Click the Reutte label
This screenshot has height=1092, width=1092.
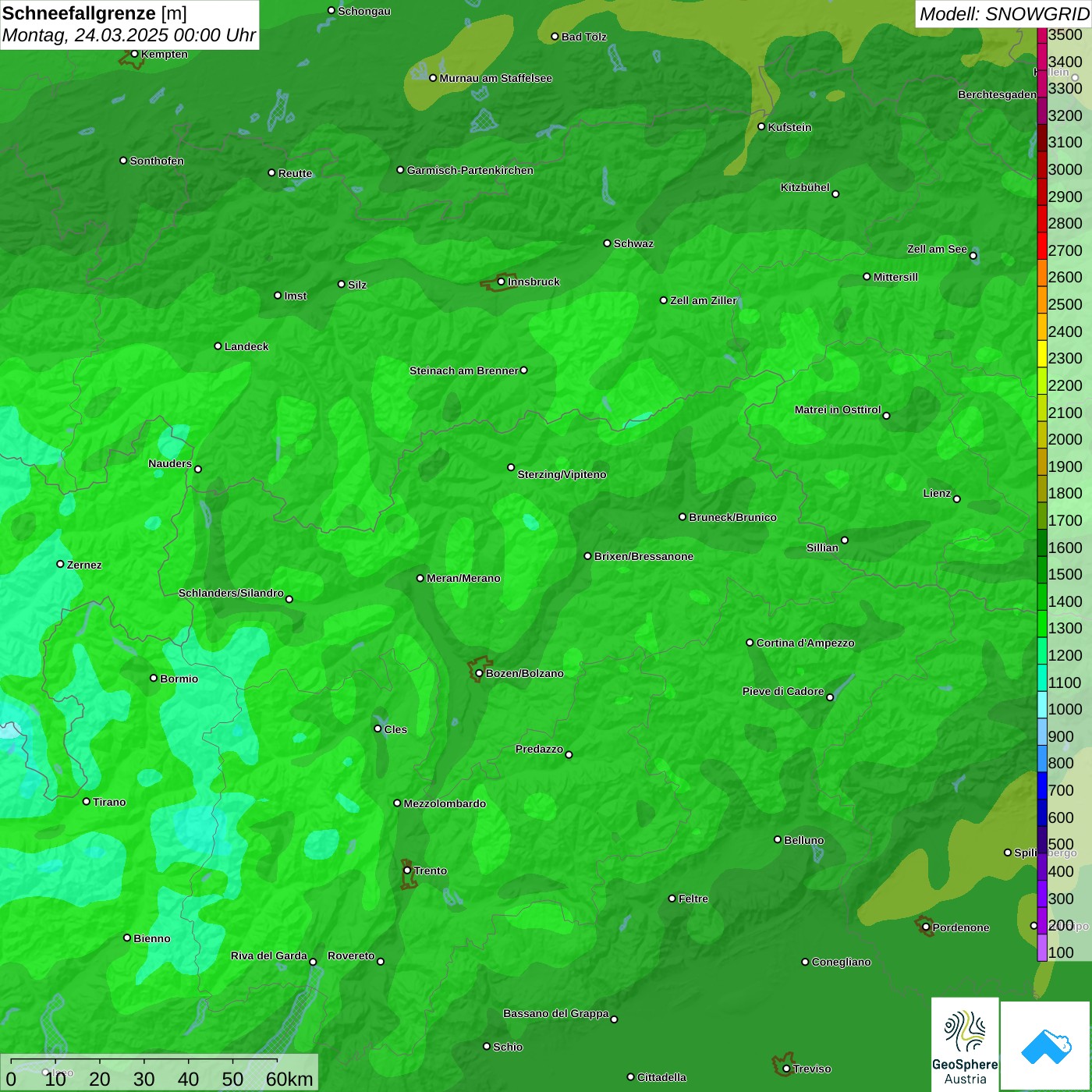pos(295,173)
